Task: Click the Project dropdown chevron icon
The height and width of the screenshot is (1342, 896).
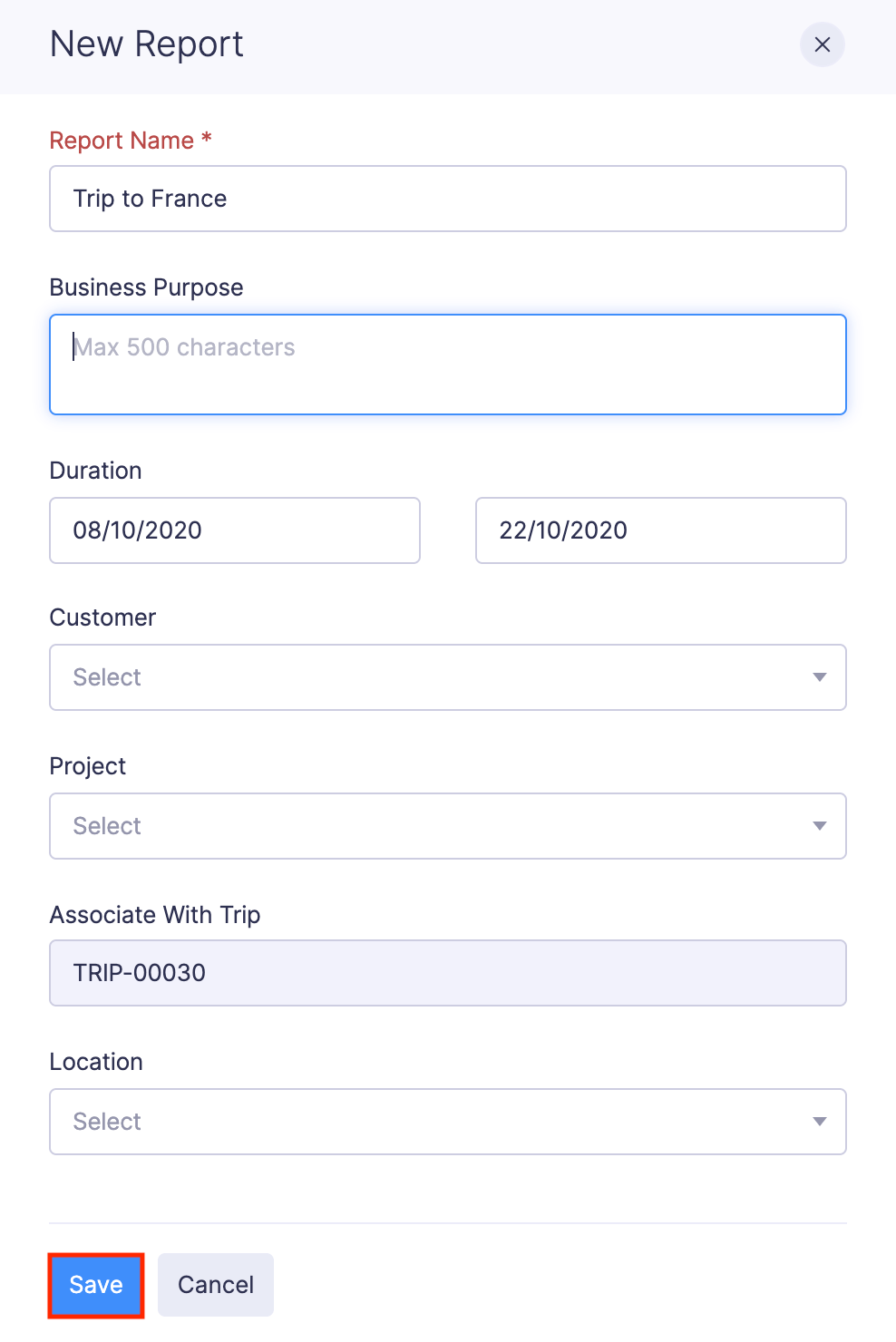Action: (x=819, y=826)
